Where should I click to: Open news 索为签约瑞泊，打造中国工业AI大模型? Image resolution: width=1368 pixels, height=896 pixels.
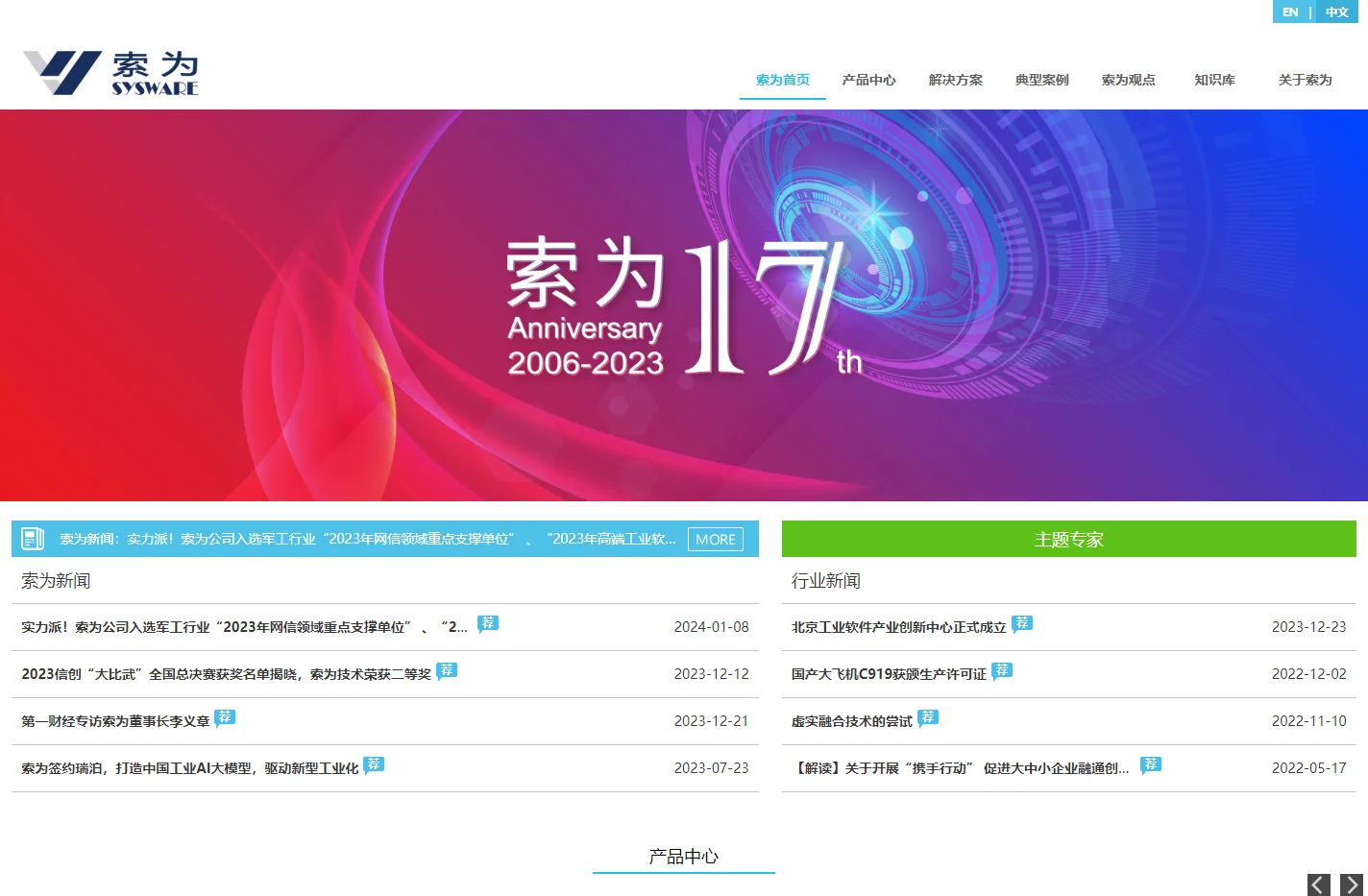click(x=189, y=768)
